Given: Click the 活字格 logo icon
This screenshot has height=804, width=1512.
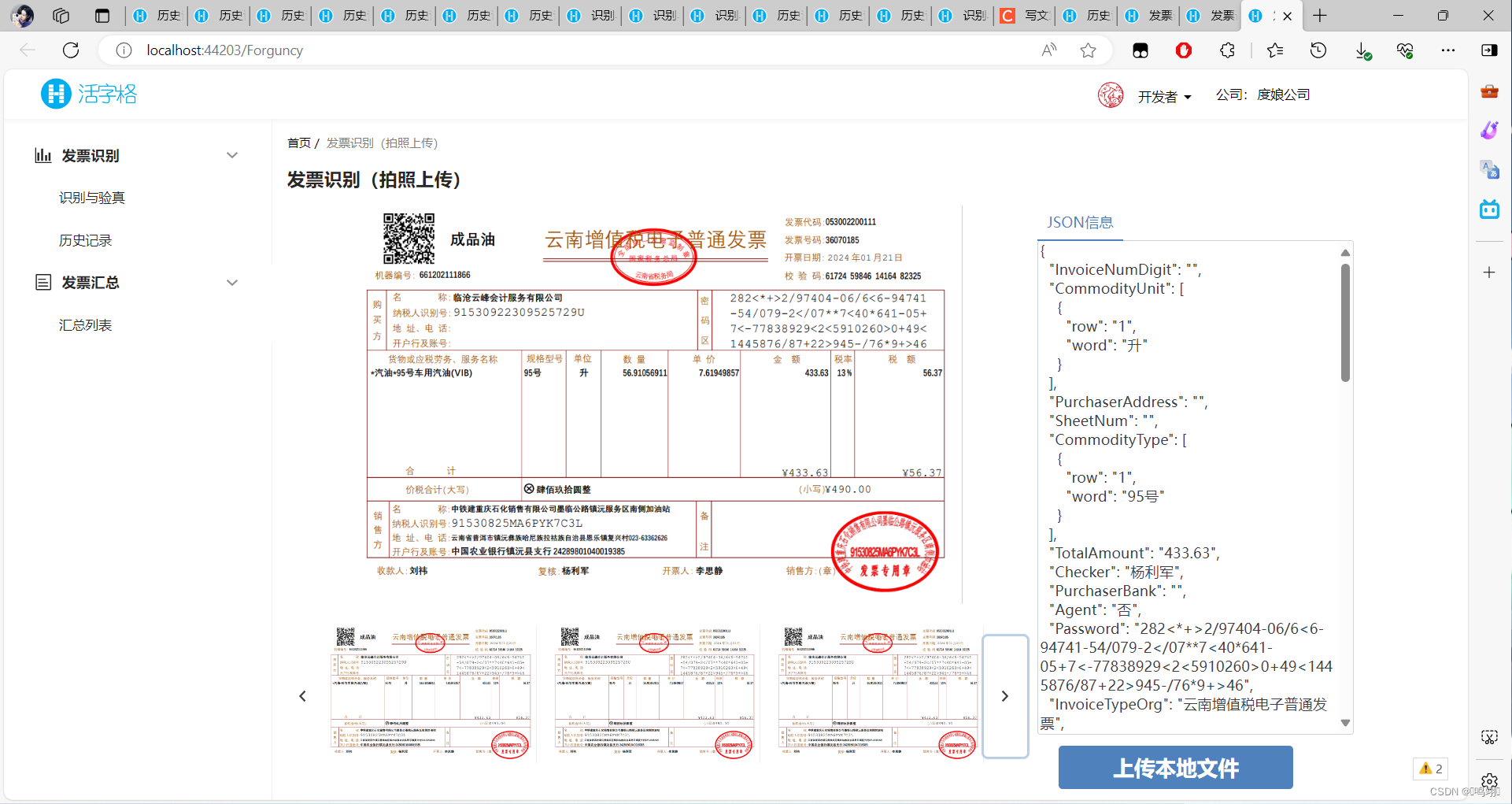Looking at the screenshot, I should [x=56, y=94].
